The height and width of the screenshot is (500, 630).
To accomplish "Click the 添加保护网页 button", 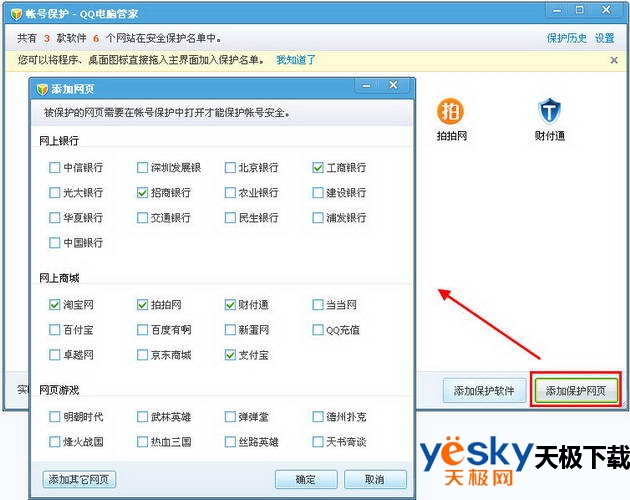I will click(576, 390).
